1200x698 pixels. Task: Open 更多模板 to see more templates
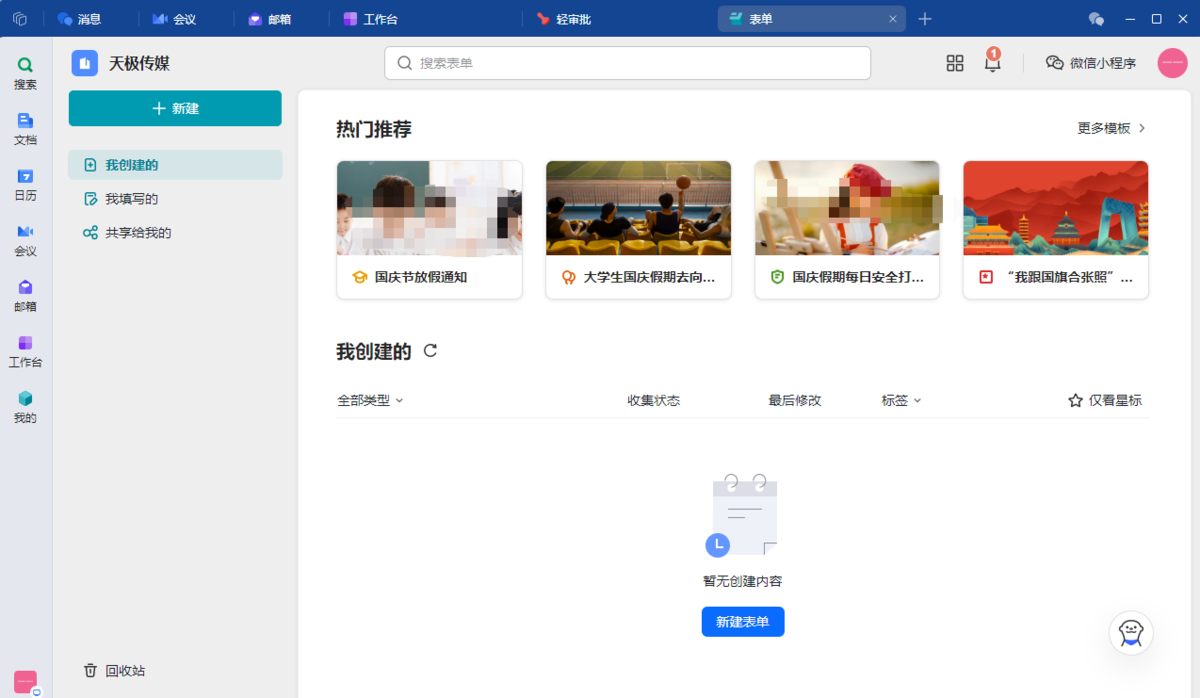(1111, 128)
